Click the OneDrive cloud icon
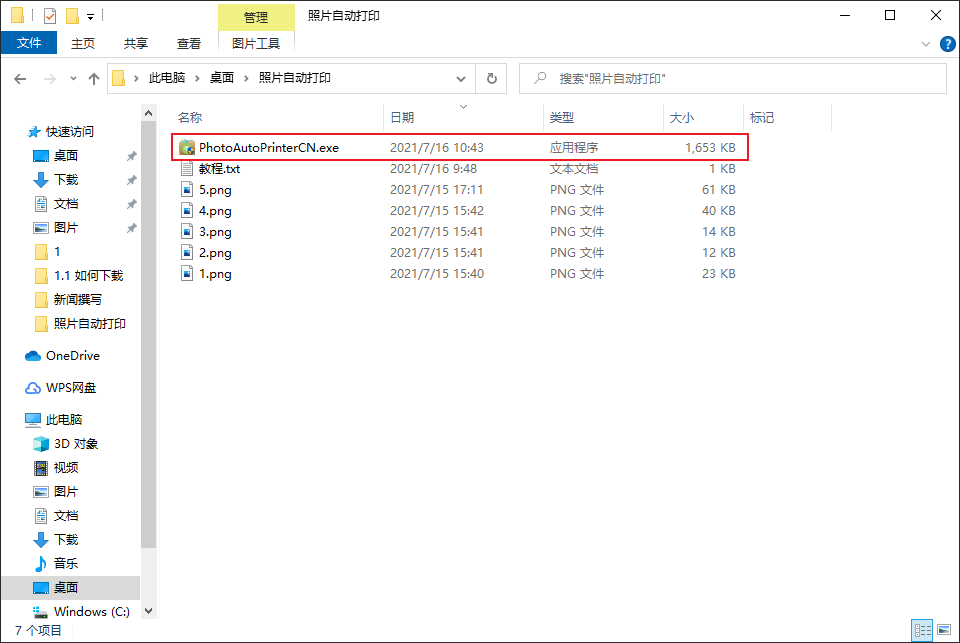Viewport: 960px width, 643px height. pos(33,356)
